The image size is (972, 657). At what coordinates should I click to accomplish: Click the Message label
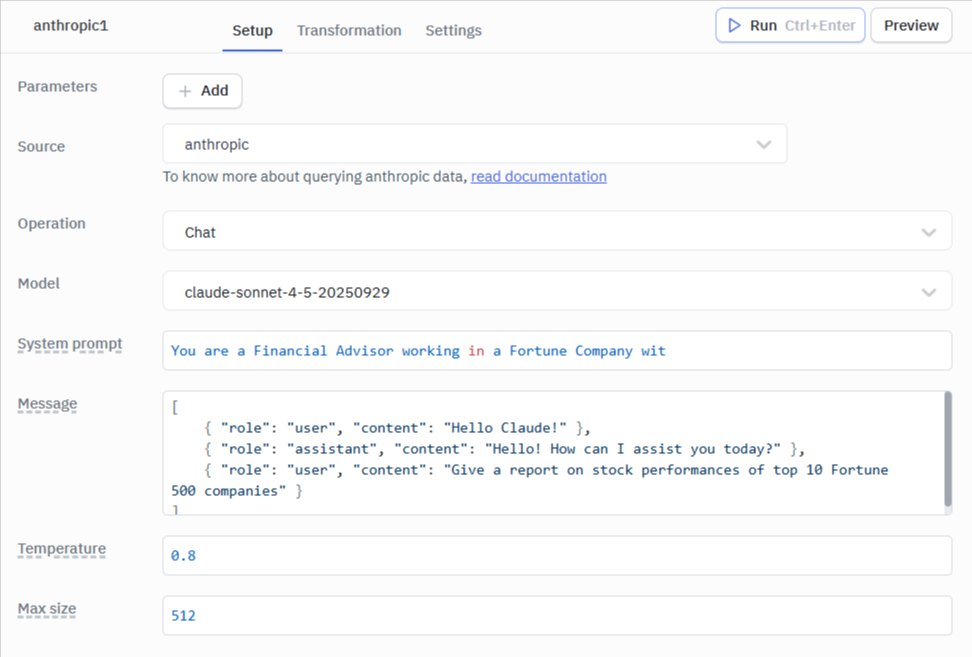[48, 403]
